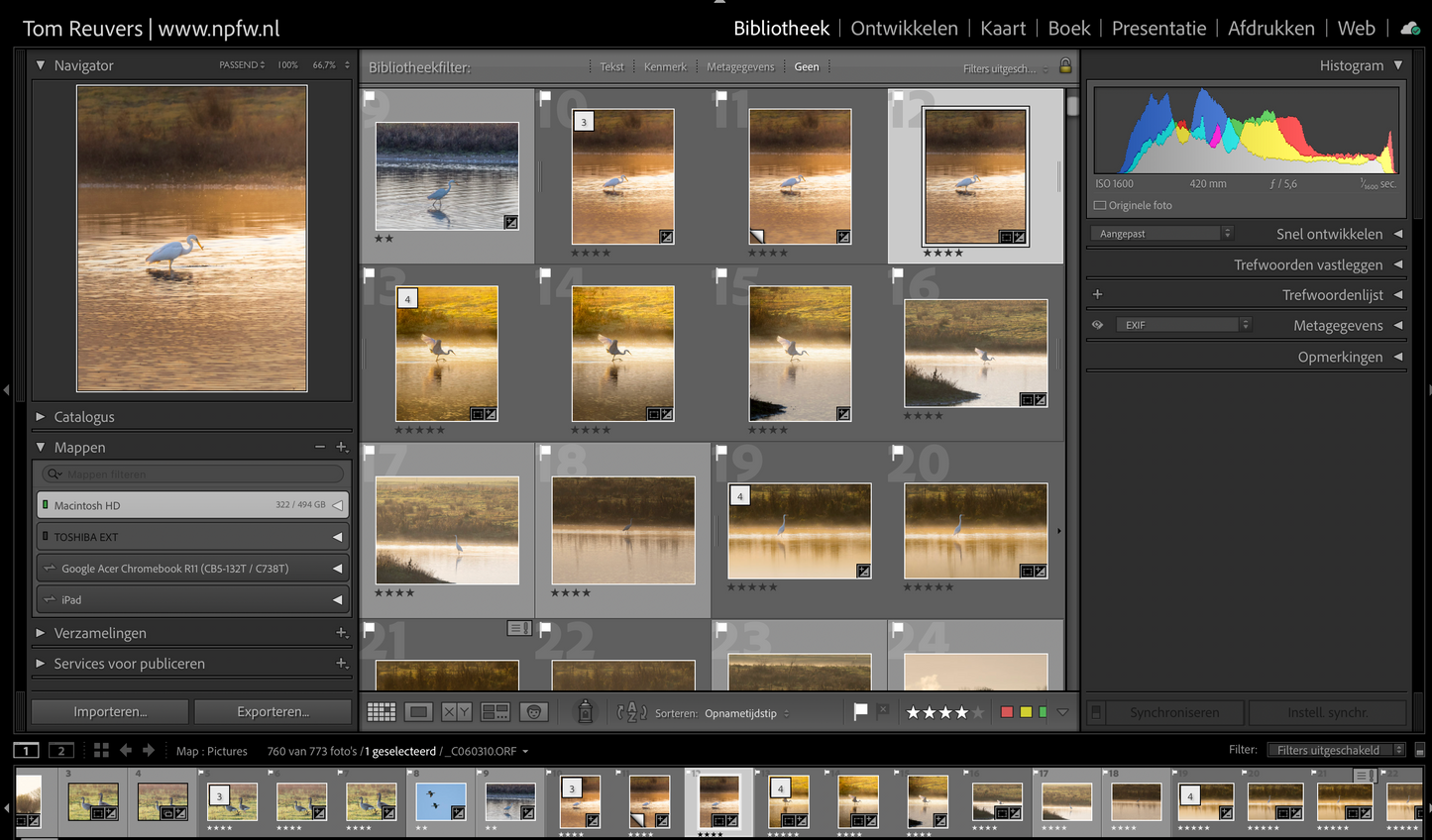Open the Kaart module
1432x840 pixels.
[1003, 29]
